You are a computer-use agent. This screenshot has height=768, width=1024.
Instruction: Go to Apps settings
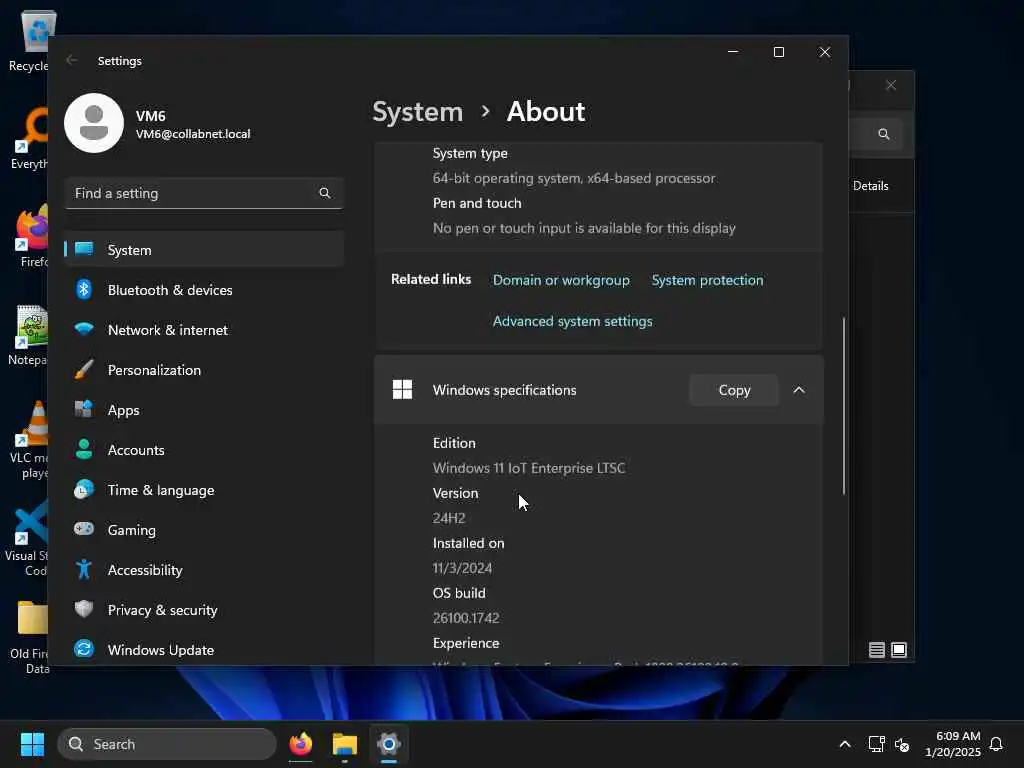coord(204,410)
